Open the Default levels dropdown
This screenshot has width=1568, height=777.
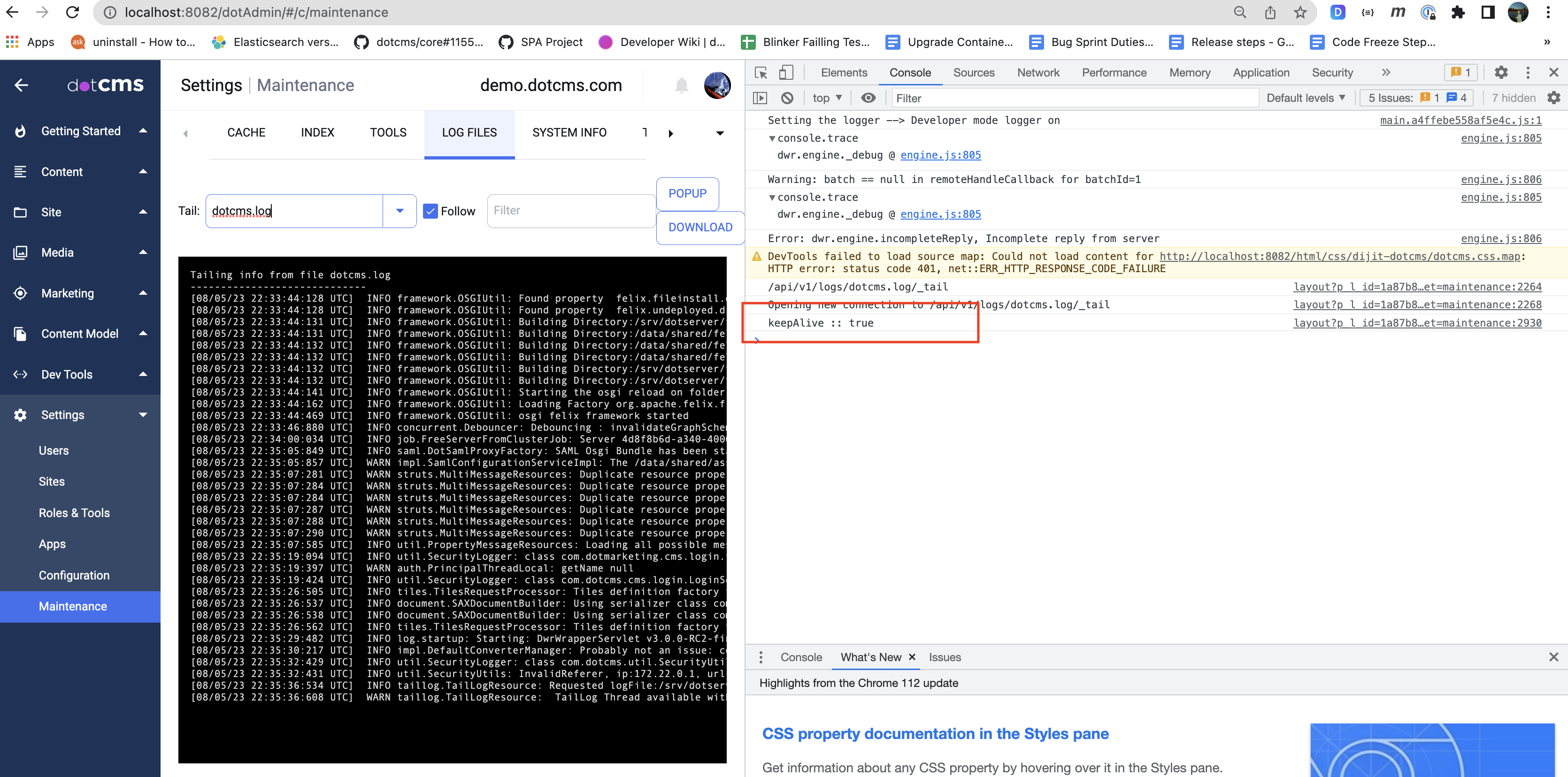[1306, 97]
